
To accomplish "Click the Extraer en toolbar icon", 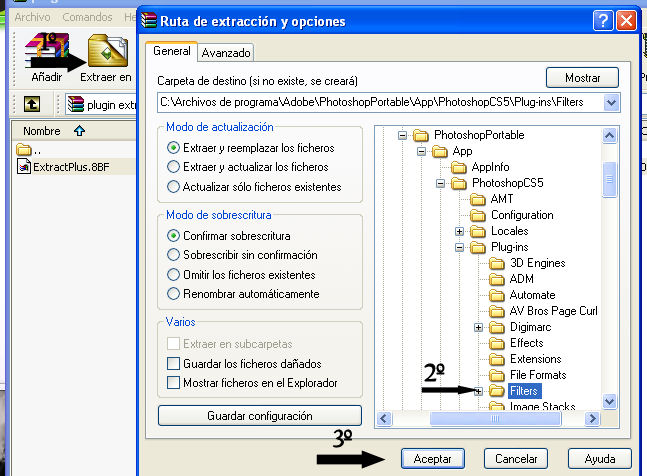I will click(x=108, y=51).
